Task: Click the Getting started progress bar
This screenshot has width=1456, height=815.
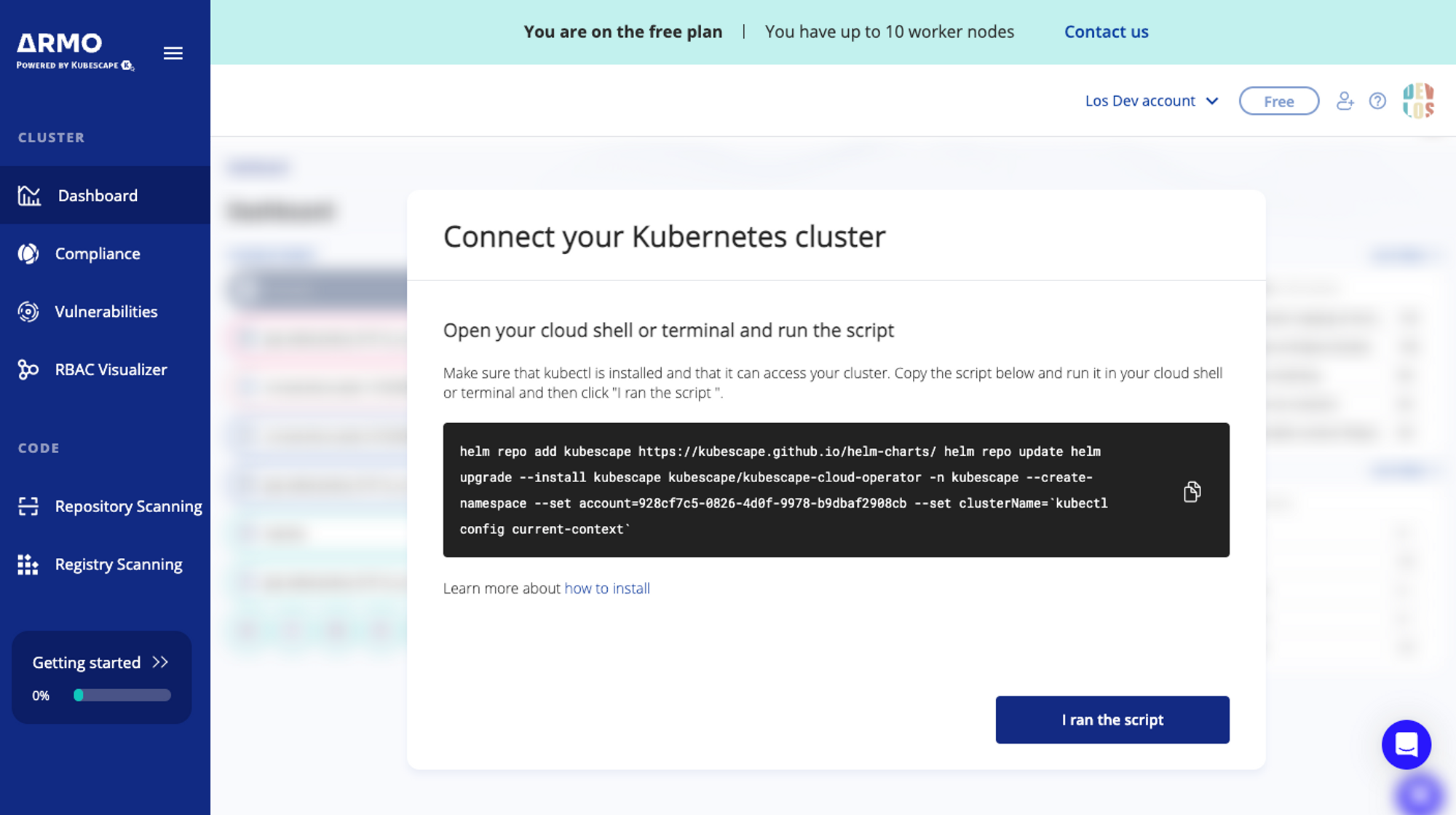Action: (122, 696)
